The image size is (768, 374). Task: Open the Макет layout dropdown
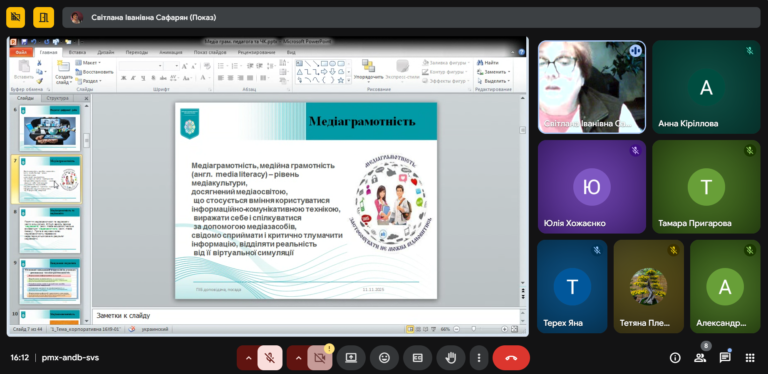(88, 63)
